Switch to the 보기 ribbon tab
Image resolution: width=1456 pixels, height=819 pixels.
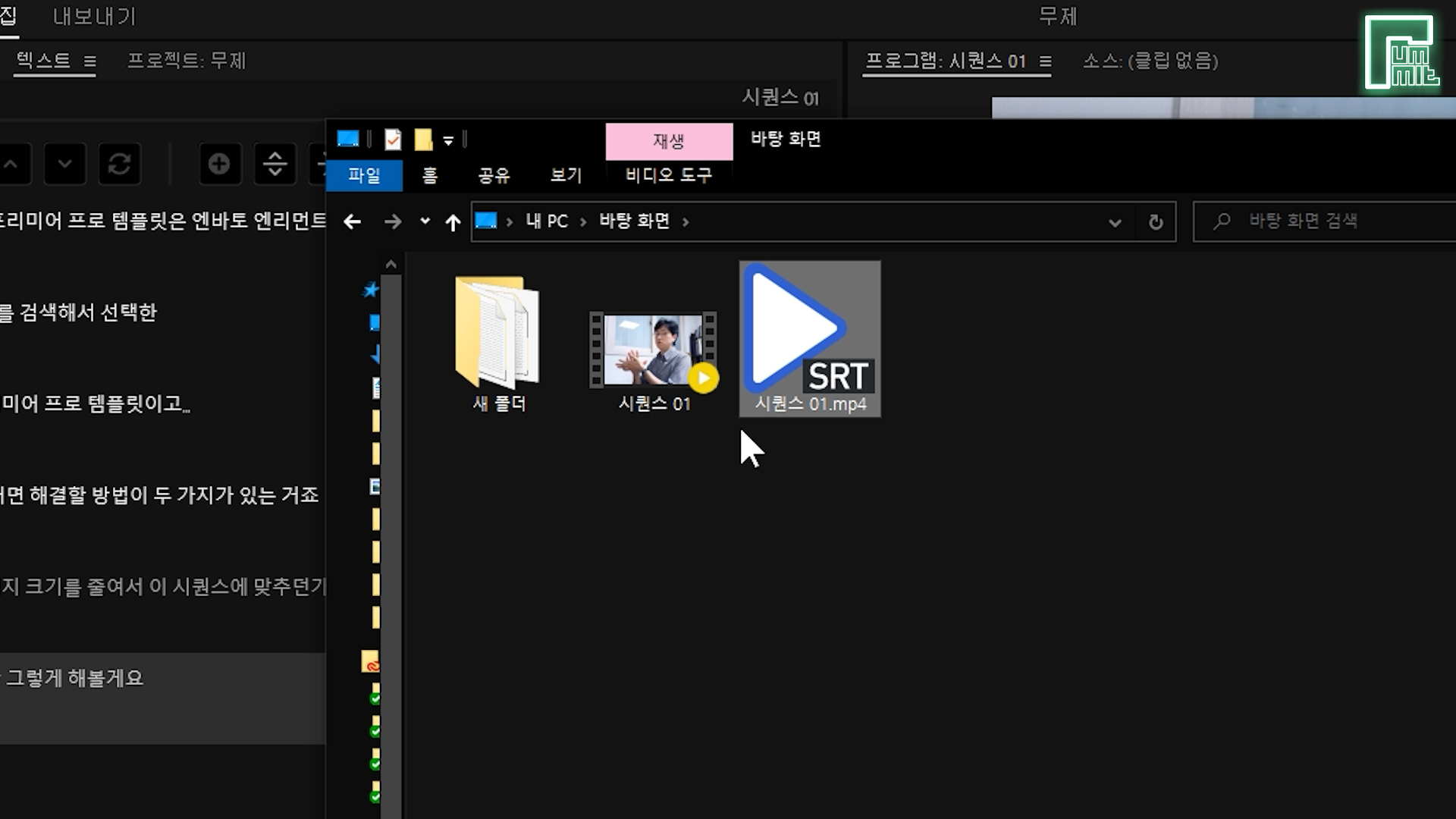(x=566, y=175)
